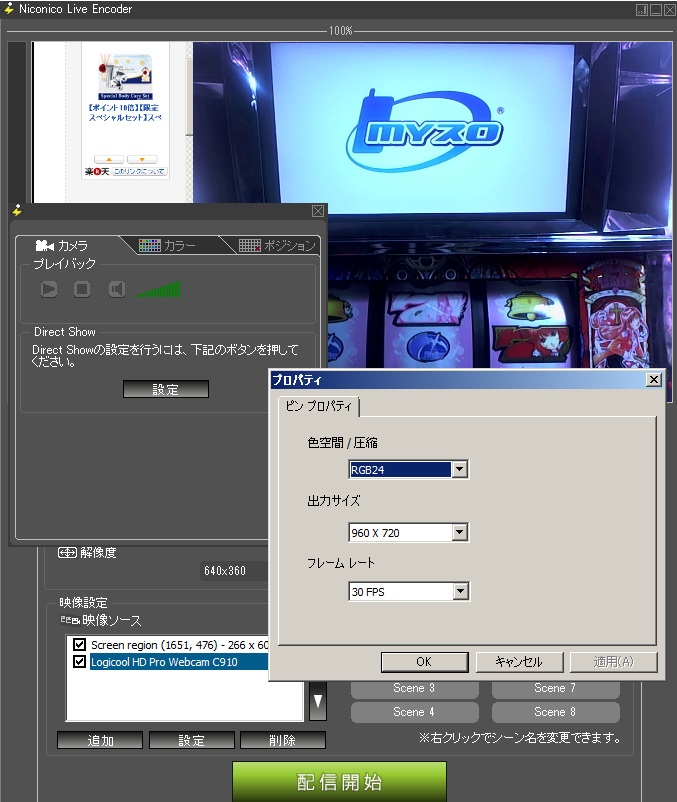The image size is (677, 802).
Task: Adjust the green playback volume bar
Action: pos(157,289)
